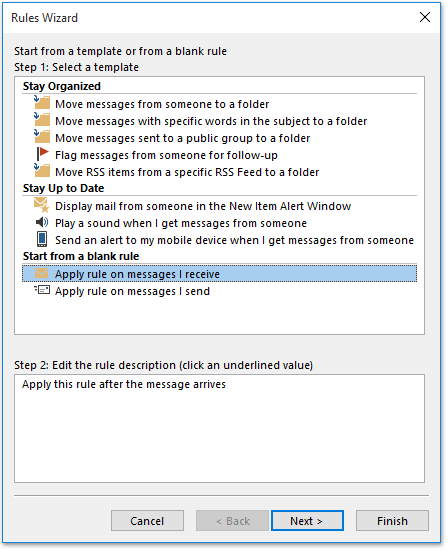This screenshot has width=447, height=551.
Task: Click the Finish button
Action: (392, 521)
